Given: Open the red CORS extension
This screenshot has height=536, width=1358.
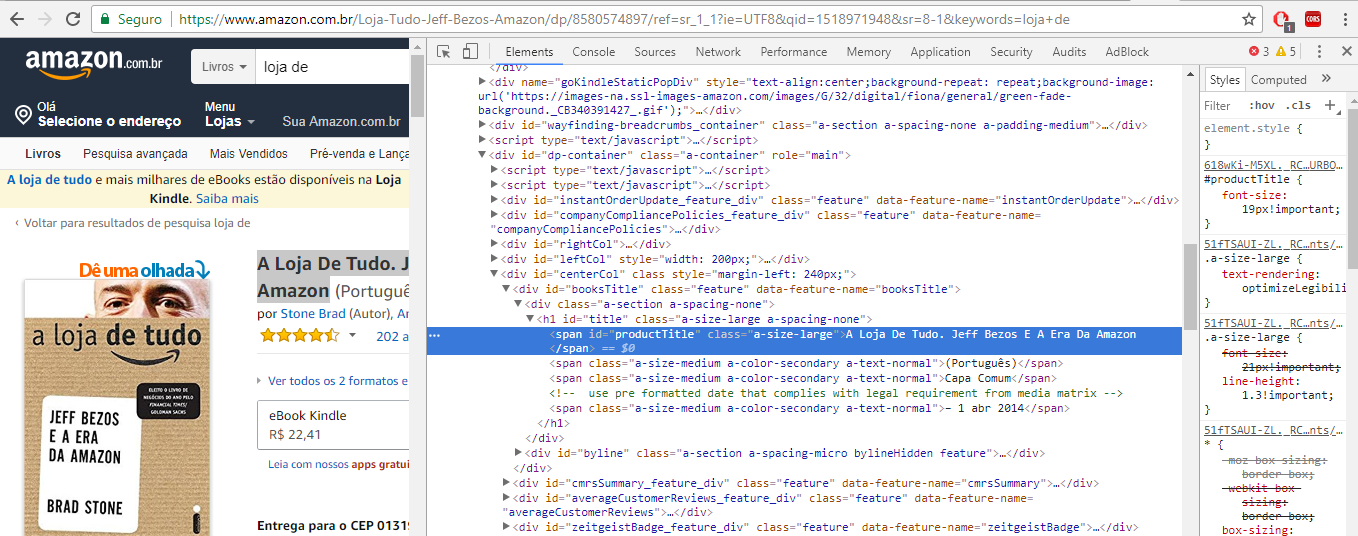Looking at the screenshot, I should coord(1313,19).
